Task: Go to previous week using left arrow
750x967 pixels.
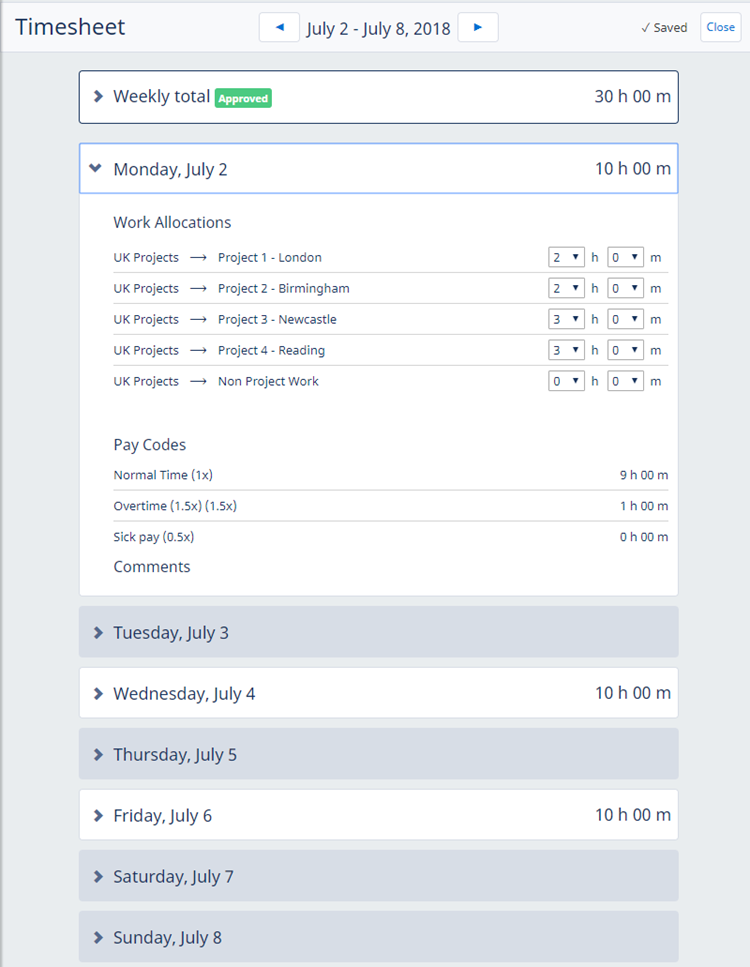Action: [279, 27]
